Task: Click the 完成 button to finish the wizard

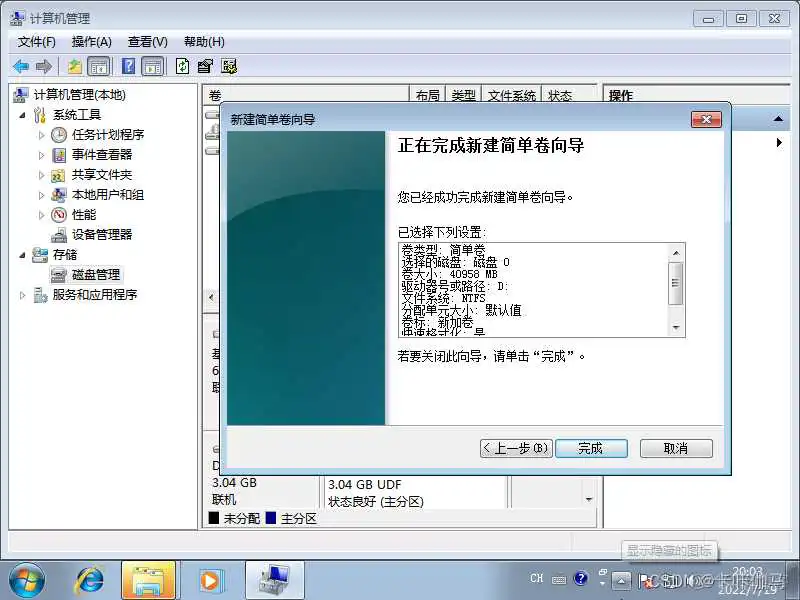Action: (x=591, y=448)
